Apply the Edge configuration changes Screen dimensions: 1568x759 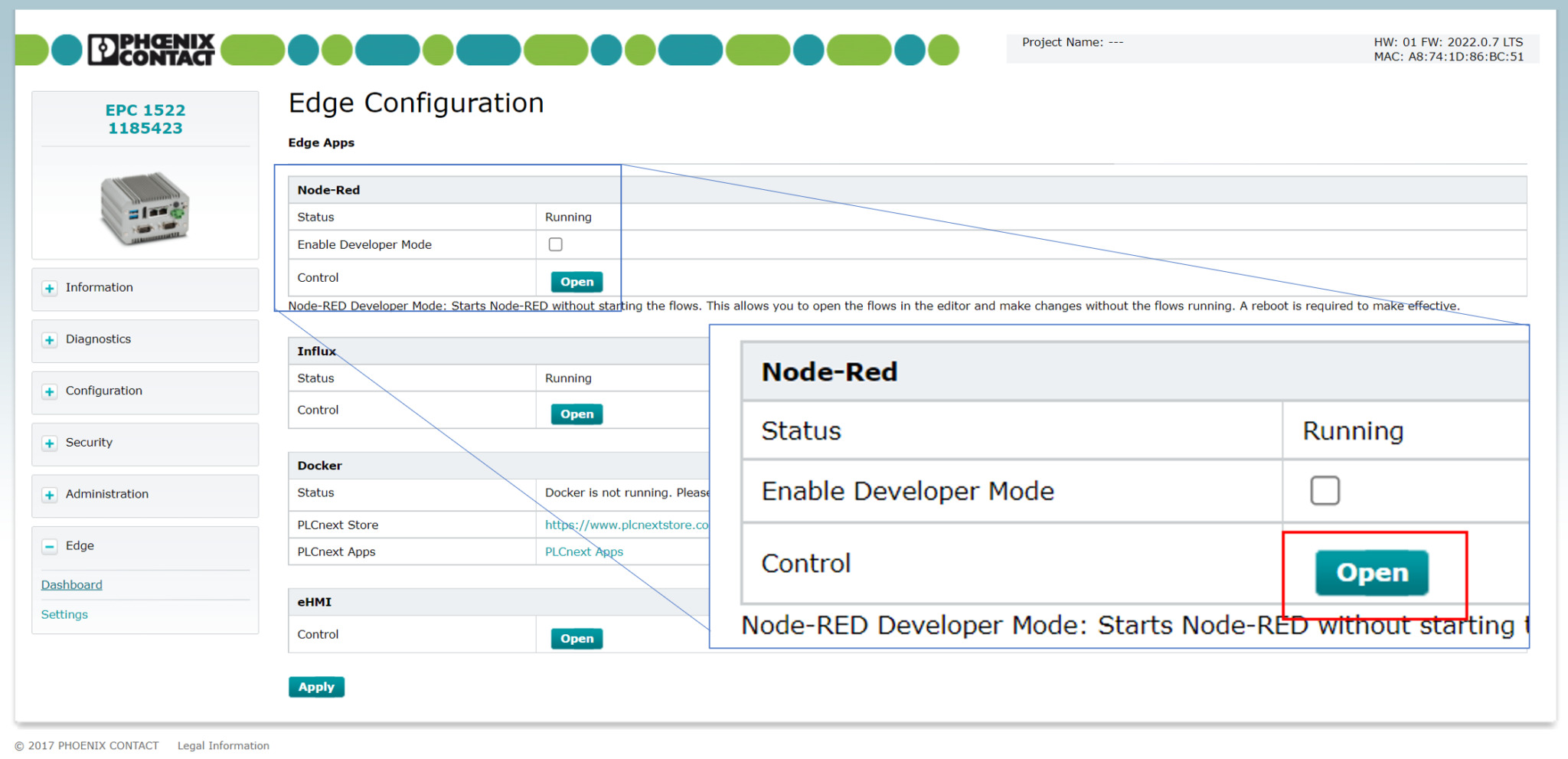[316, 687]
